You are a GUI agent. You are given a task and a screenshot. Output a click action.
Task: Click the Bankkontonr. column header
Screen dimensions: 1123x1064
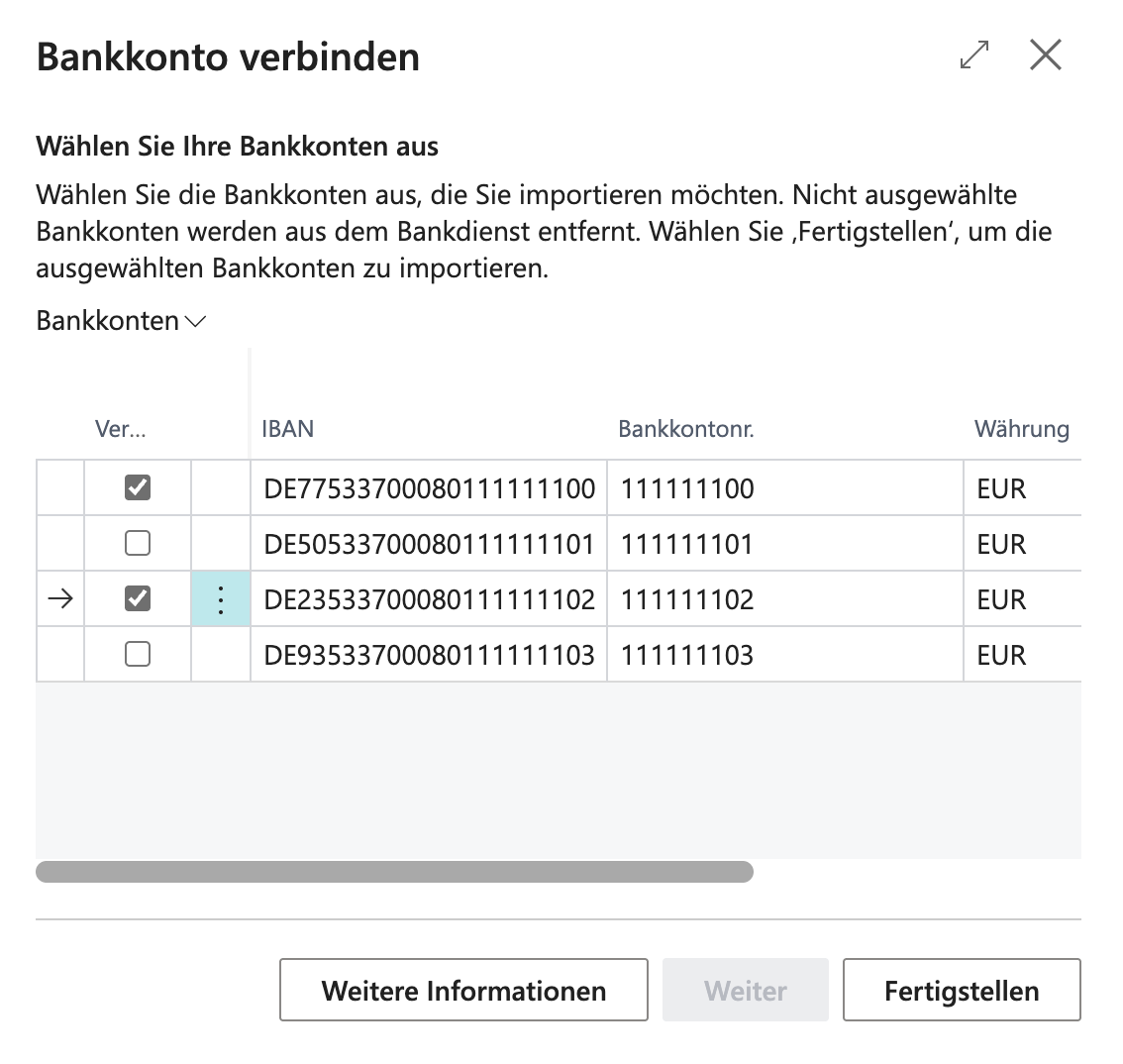point(686,428)
